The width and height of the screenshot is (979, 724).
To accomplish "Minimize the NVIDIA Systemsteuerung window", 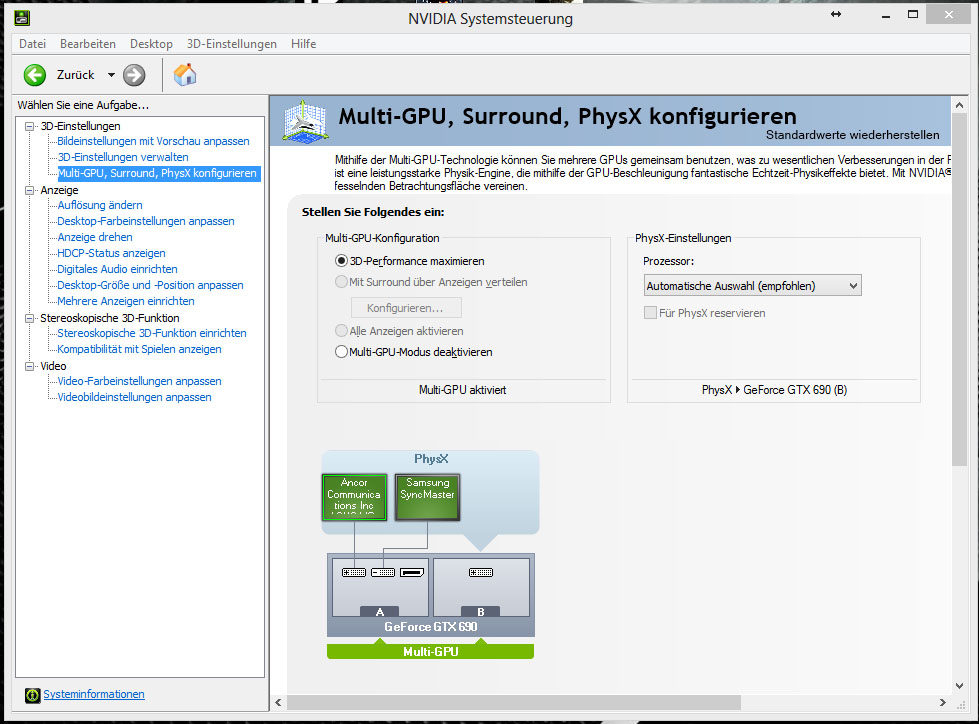I will coord(885,15).
